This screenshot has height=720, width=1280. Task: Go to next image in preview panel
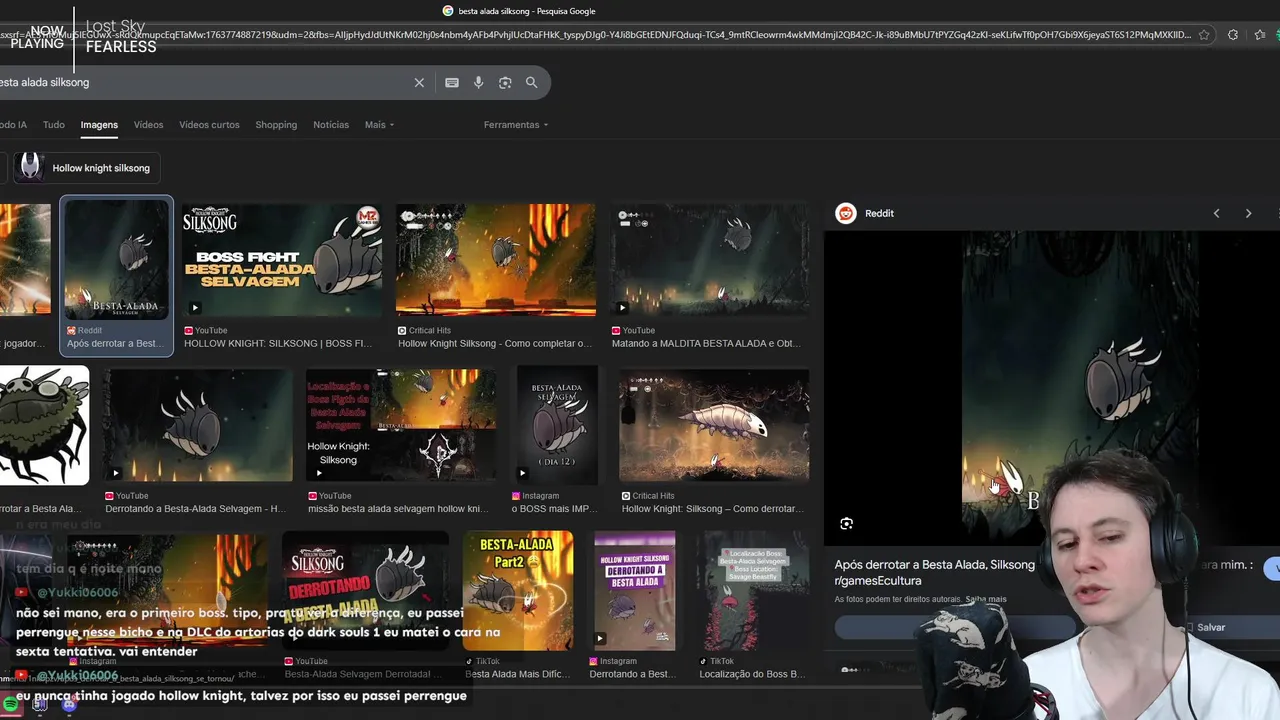coord(1248,213)
